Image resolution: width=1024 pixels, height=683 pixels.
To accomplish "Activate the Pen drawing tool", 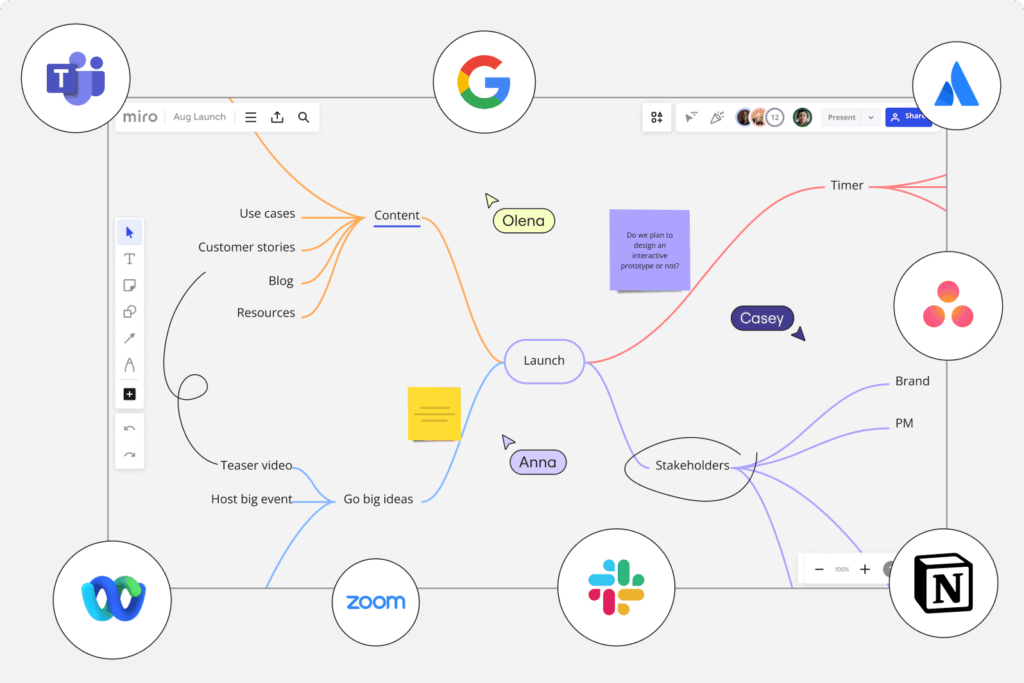I will 129,365.
